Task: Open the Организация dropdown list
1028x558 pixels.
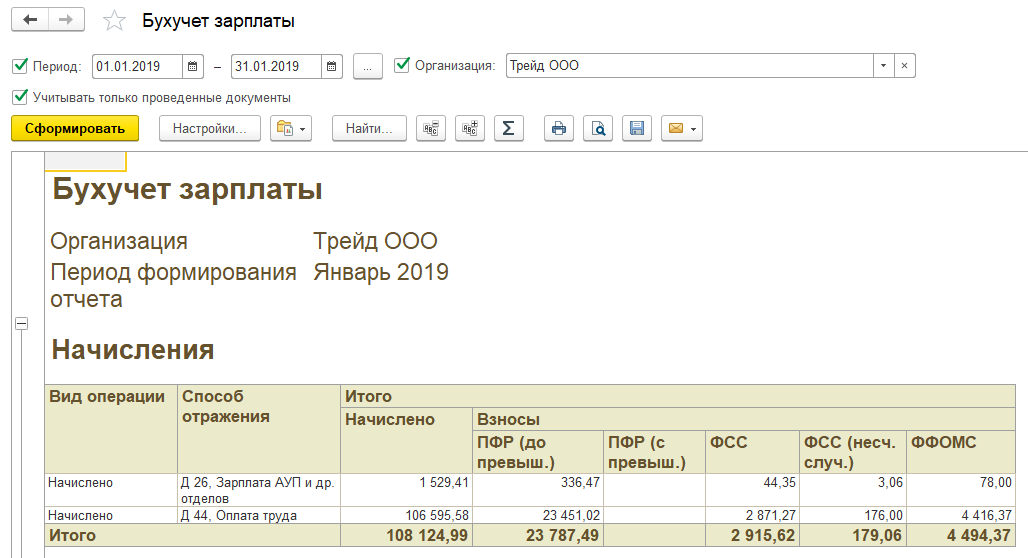Action: point(882,66)
